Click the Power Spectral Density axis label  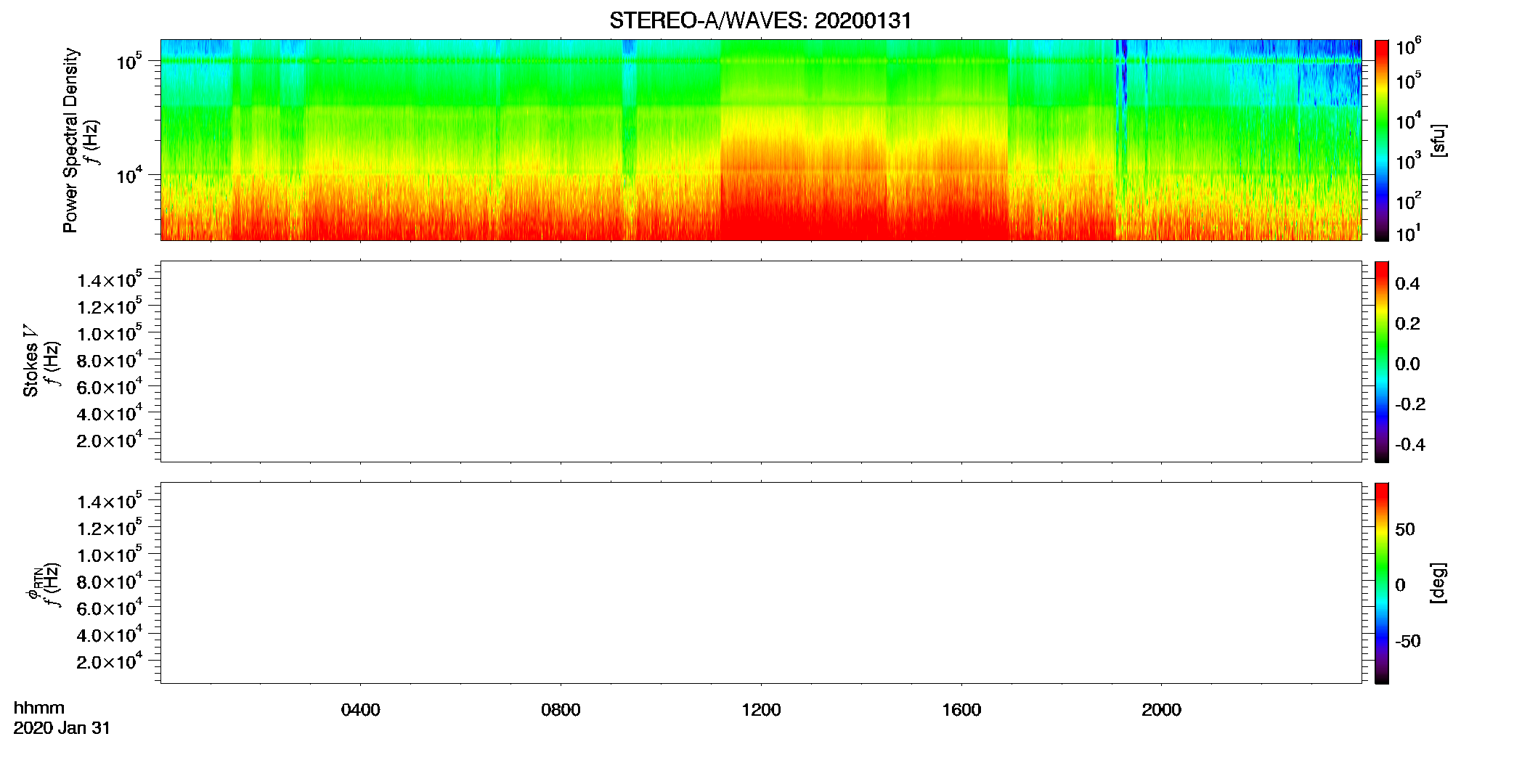(70, 140)
